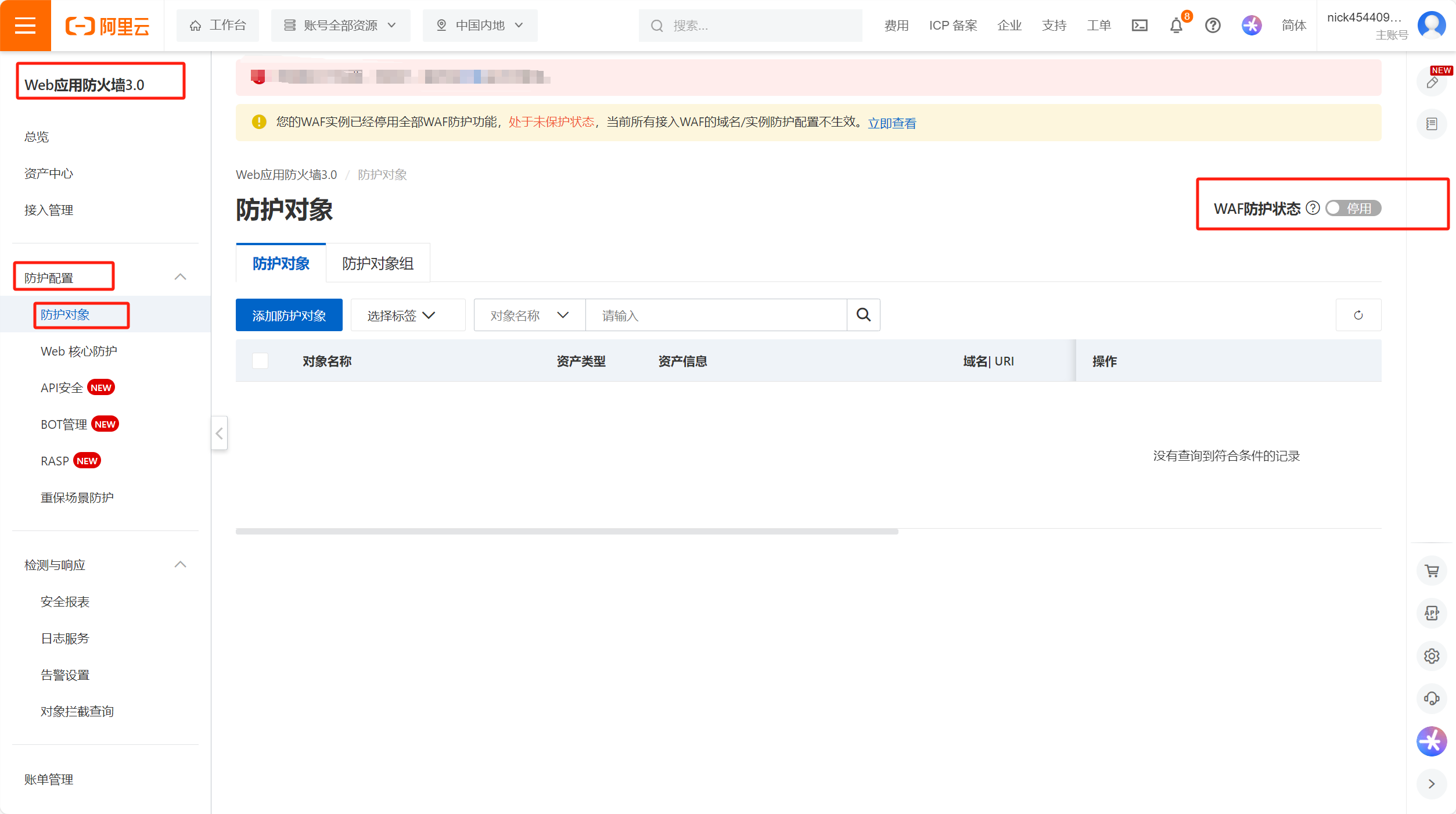Viewport: 1456px width, 814px height.
Task: Open the 选择标签 tag dropdown
Action: coord(408,315)
